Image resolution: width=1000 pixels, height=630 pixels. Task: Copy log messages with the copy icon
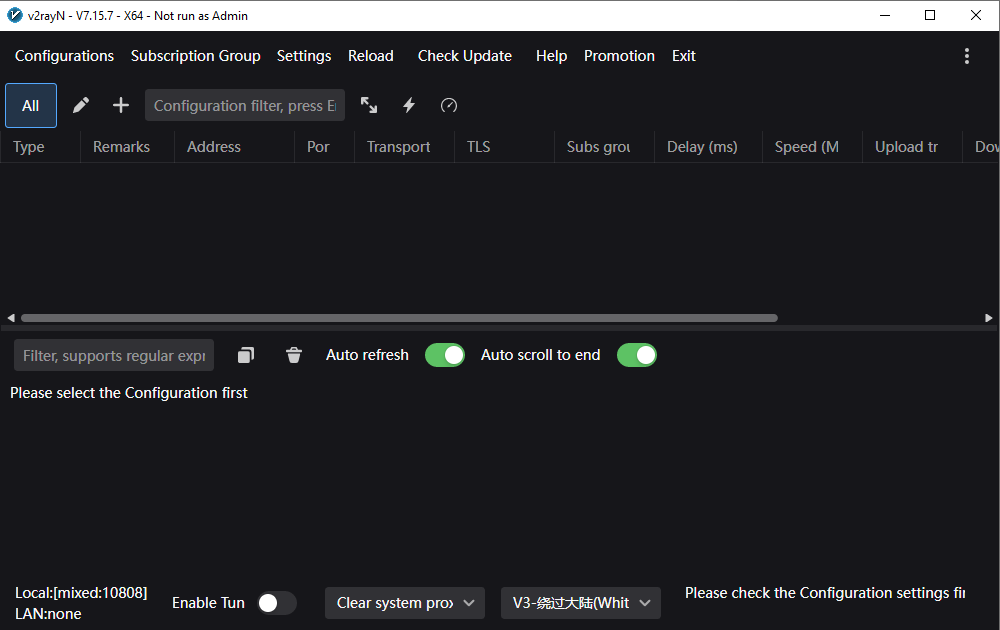coord(246,355)
